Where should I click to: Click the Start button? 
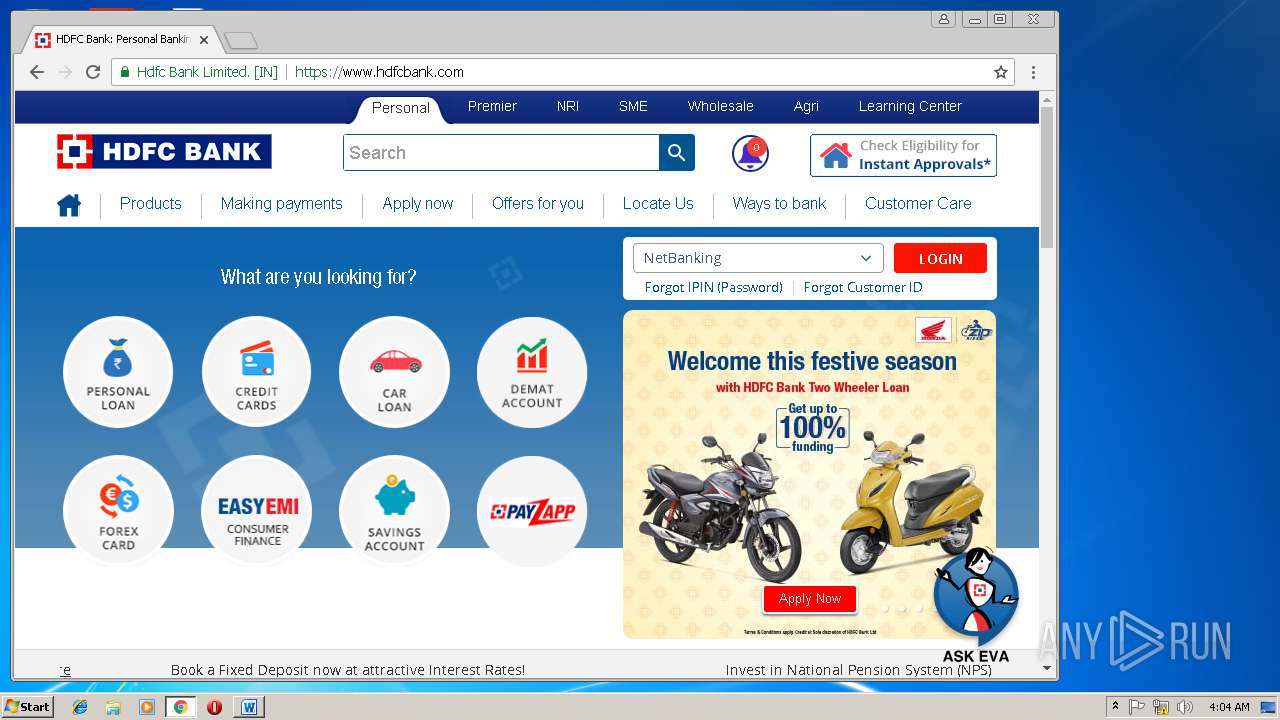click(x=28, y=707)
